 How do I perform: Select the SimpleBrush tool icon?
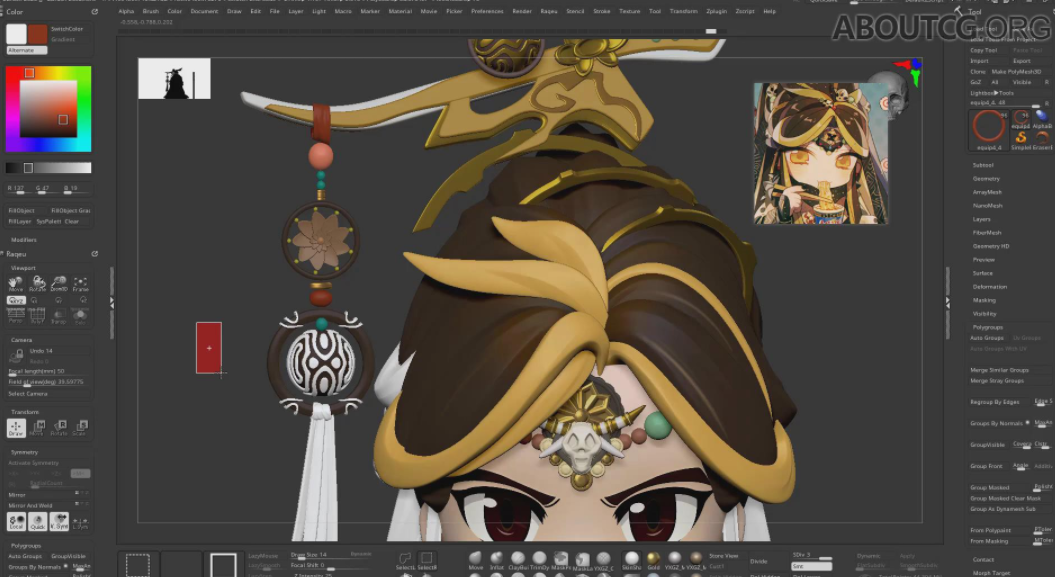(1021, 139)
